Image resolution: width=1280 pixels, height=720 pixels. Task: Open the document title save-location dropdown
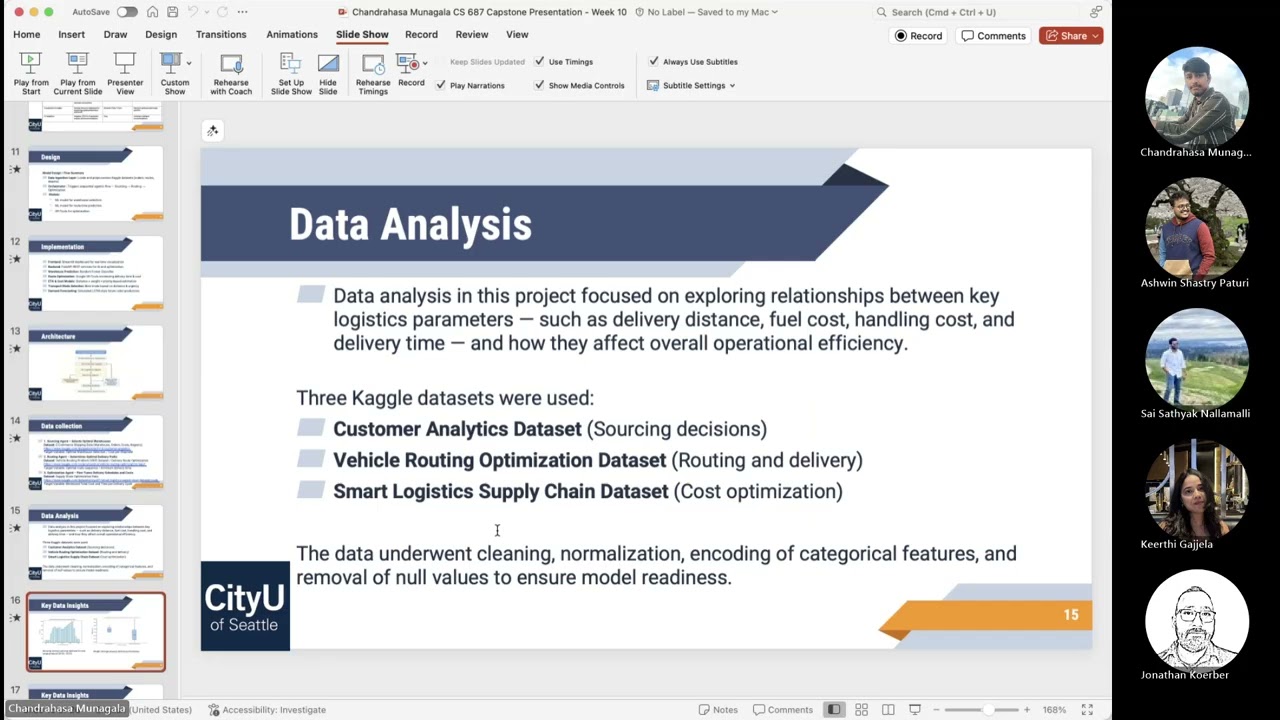[775, 12]
